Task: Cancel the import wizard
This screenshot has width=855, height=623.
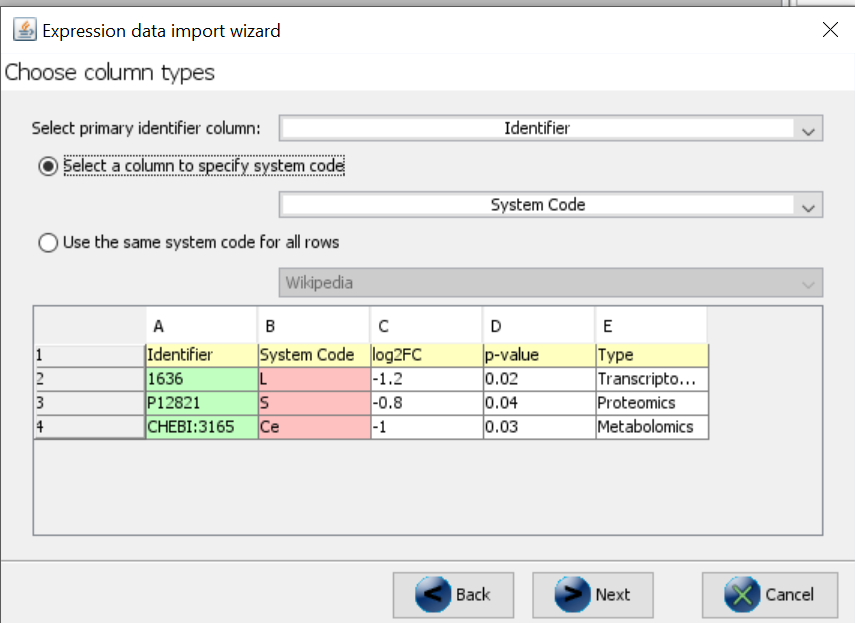Action: click(x=770, y=594)
